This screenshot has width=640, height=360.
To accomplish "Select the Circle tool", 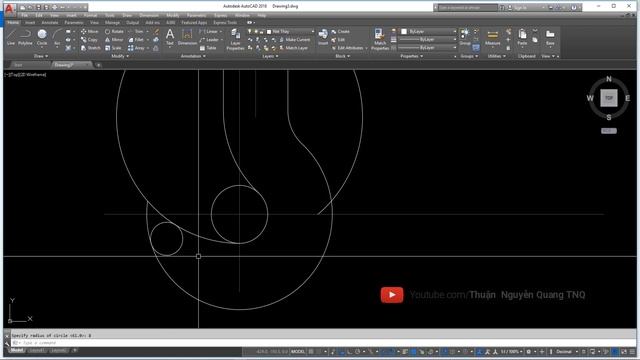I will (x=42, y=37).
